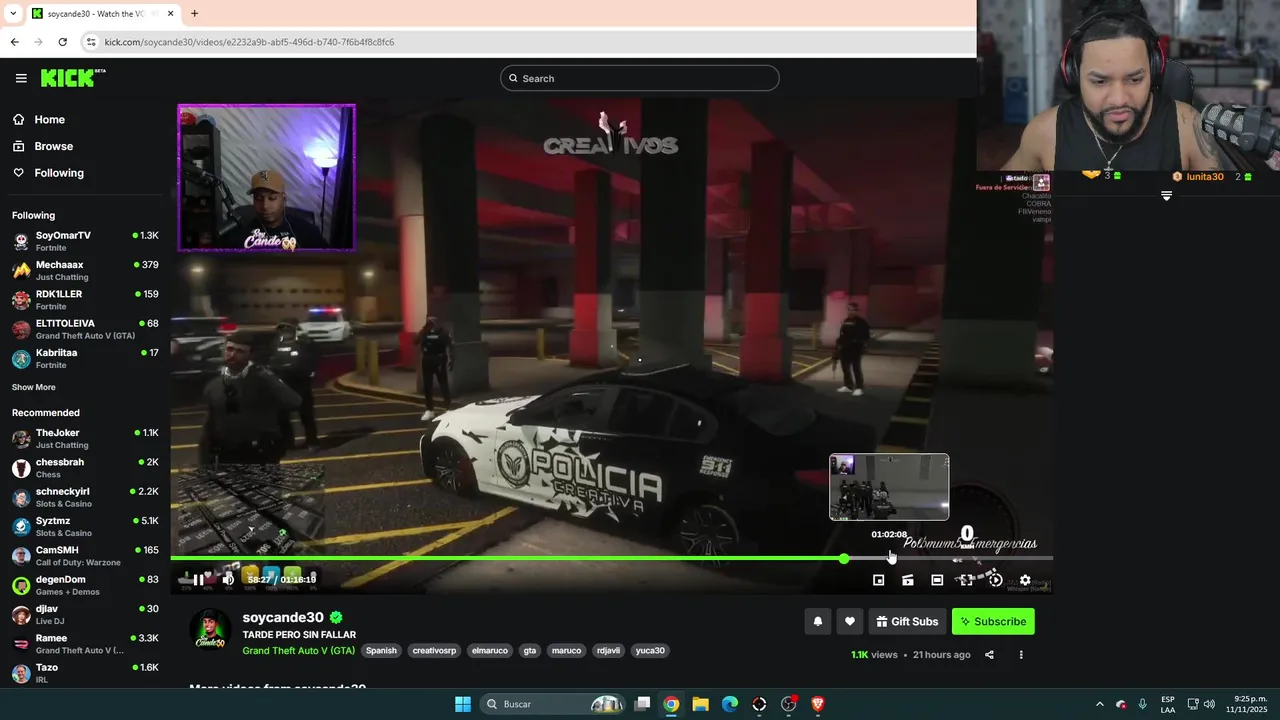Go back in the browser
This screenshot has height=720, width=1280.
[14, 42]
